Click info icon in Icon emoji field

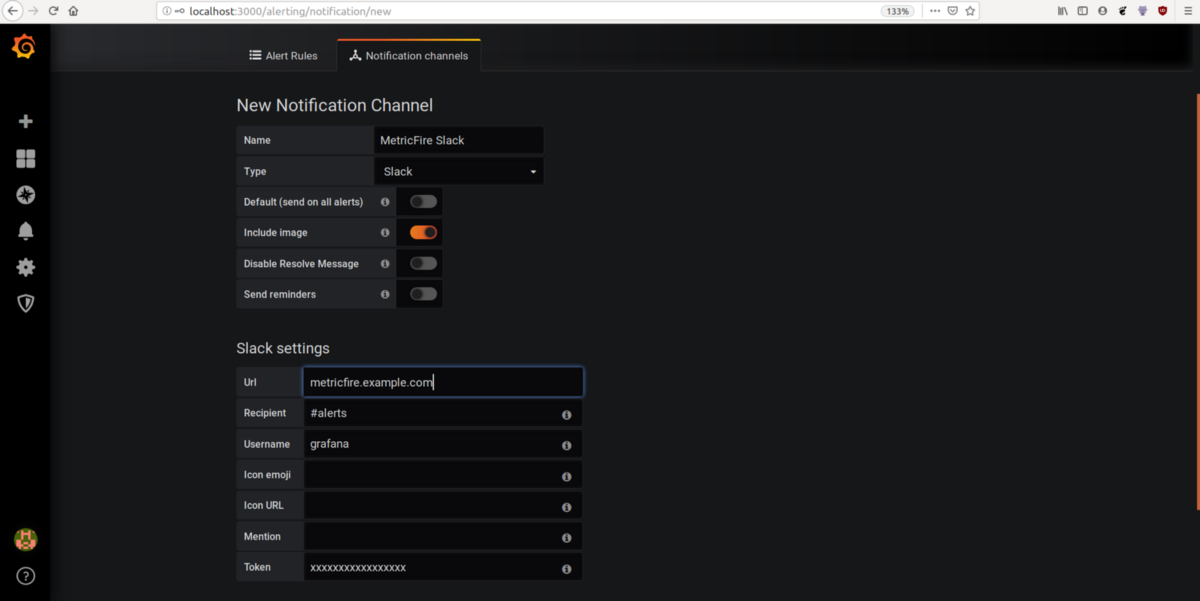pyautogui.click(x=566, y=476)
